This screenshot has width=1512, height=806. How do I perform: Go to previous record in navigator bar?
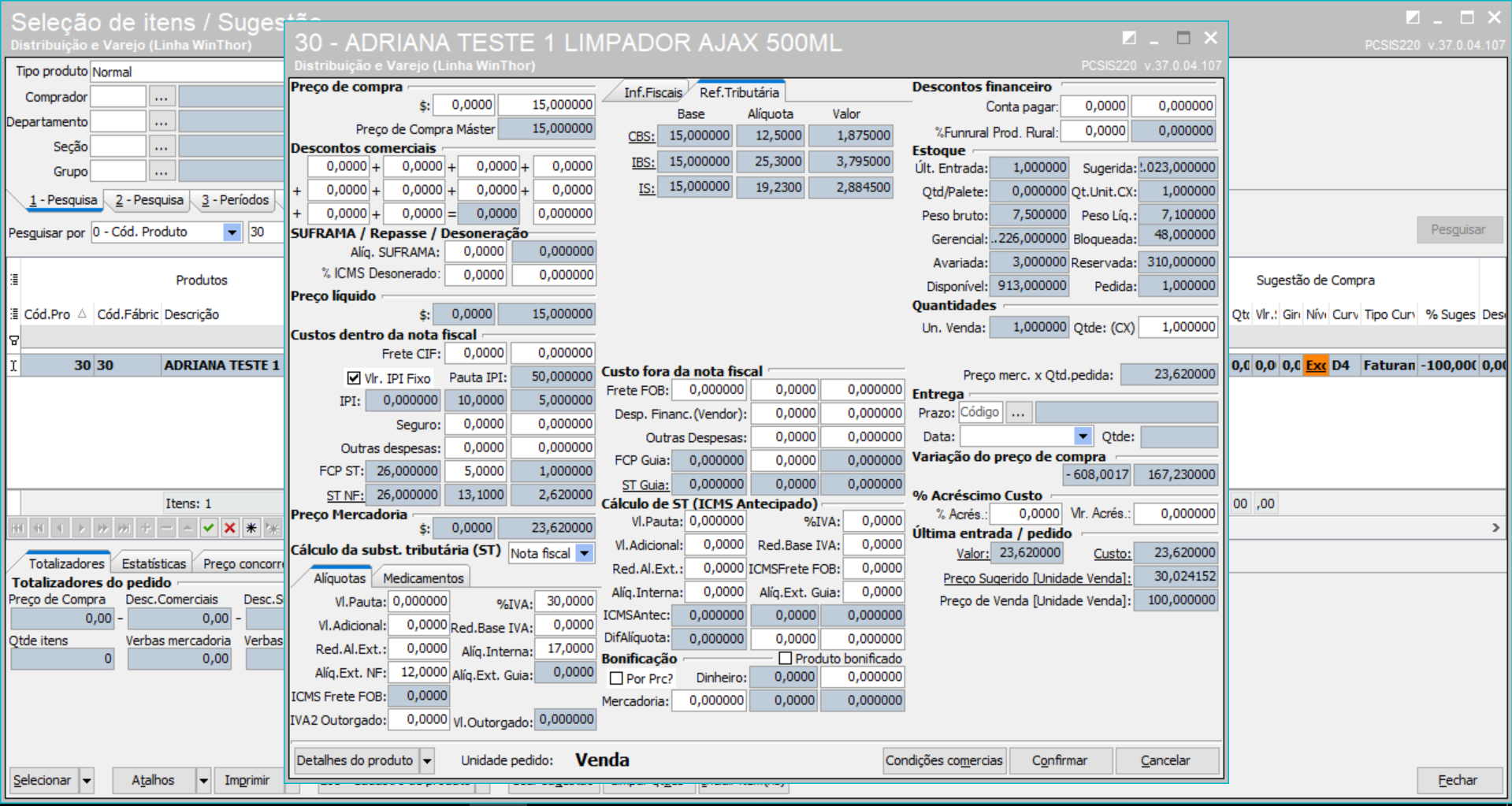click(x=60, y=528)
